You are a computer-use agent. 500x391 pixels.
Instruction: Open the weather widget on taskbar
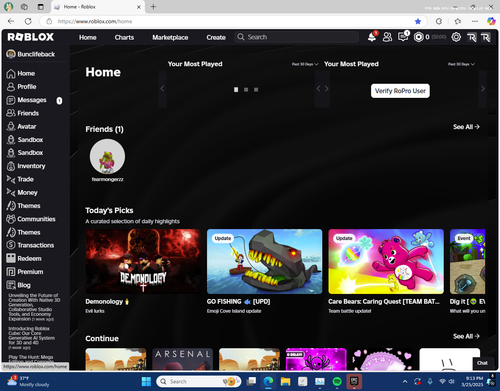[28, 381]
